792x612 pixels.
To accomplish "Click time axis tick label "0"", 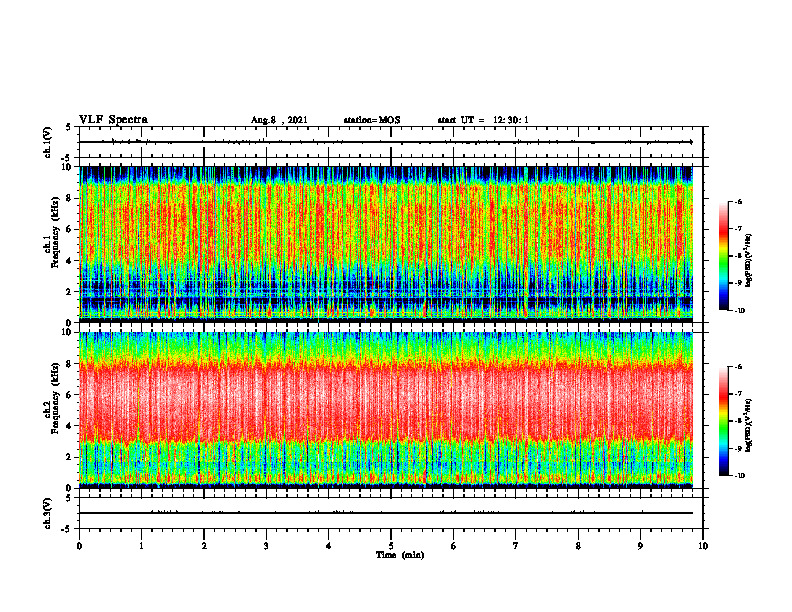I will [79, 546].
